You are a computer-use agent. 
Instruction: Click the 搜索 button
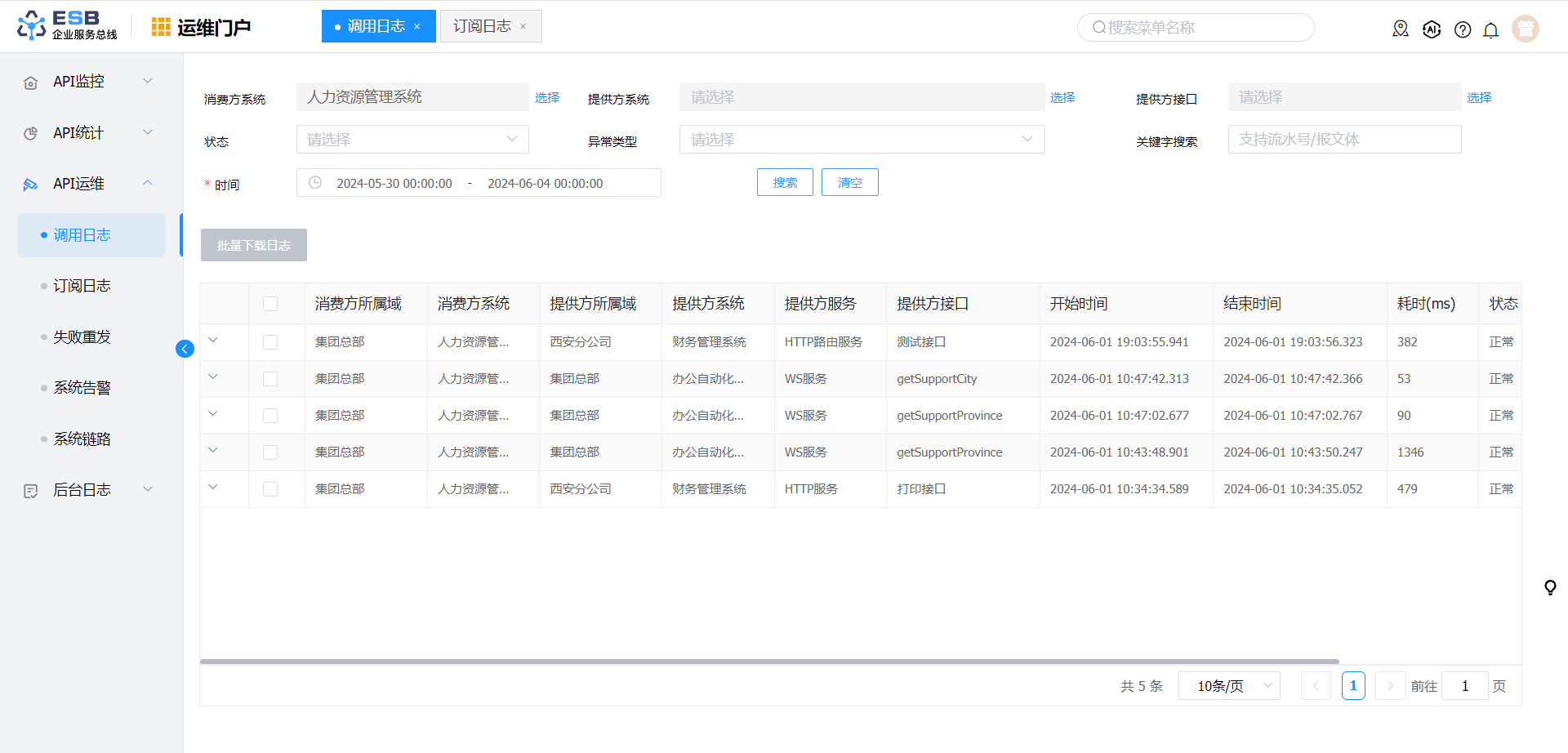785,182
